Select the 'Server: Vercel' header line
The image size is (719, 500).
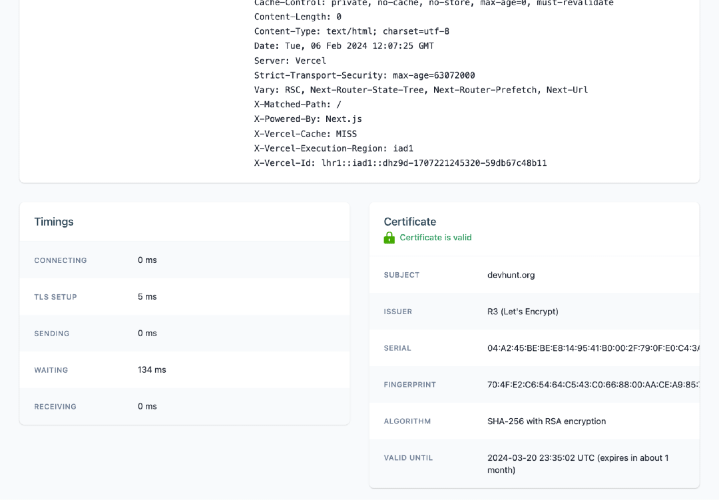(290, 61)
